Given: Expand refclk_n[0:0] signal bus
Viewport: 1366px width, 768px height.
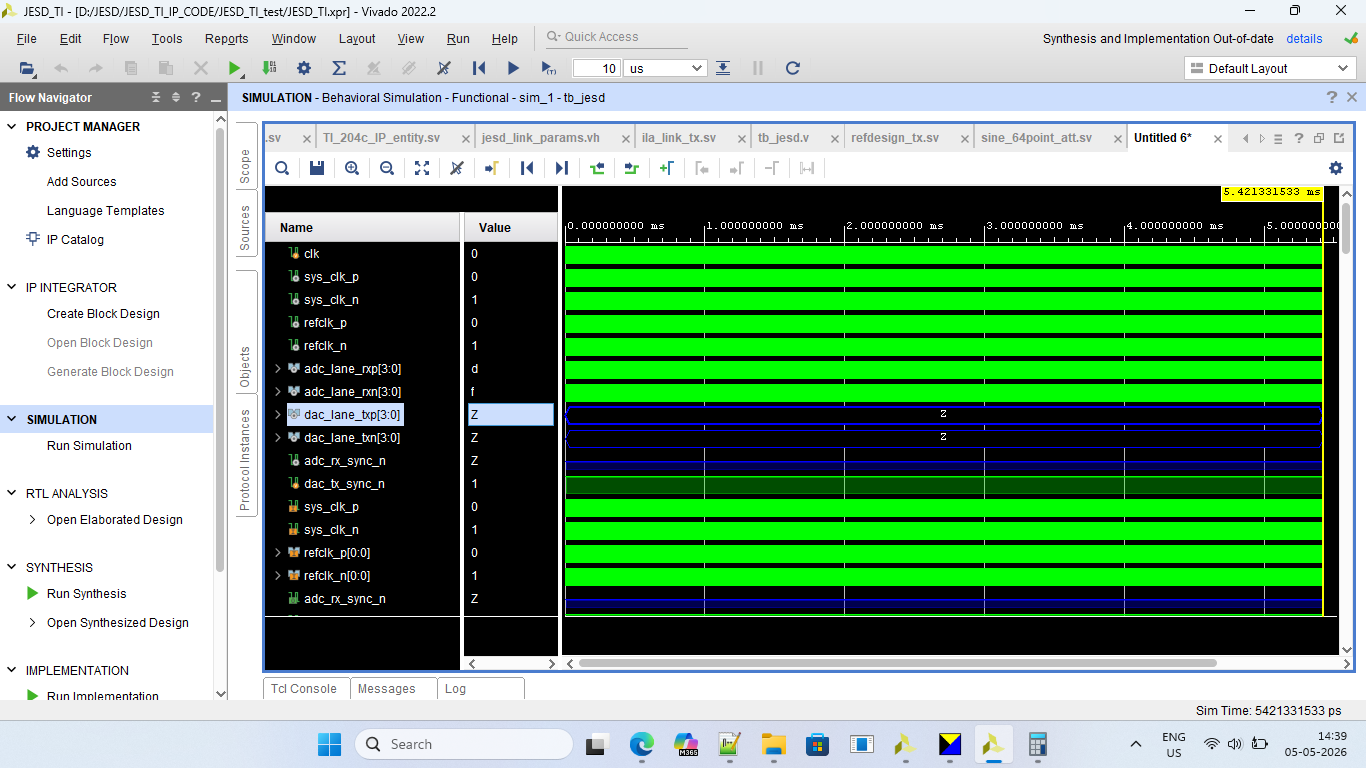Looking at the screenshot, I should [278, 576].
